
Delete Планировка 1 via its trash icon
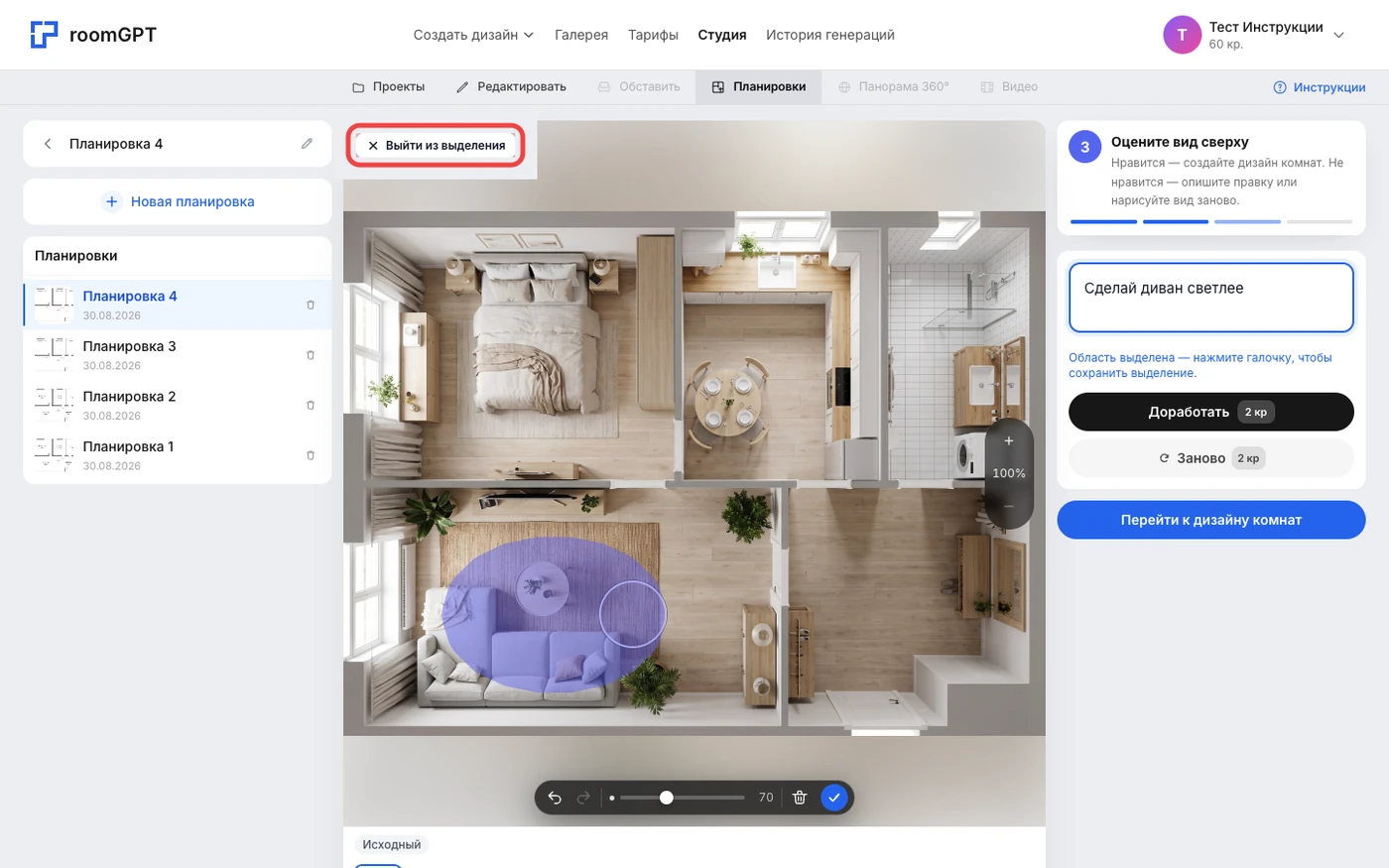pyautogui.click(x=311, y=455)
